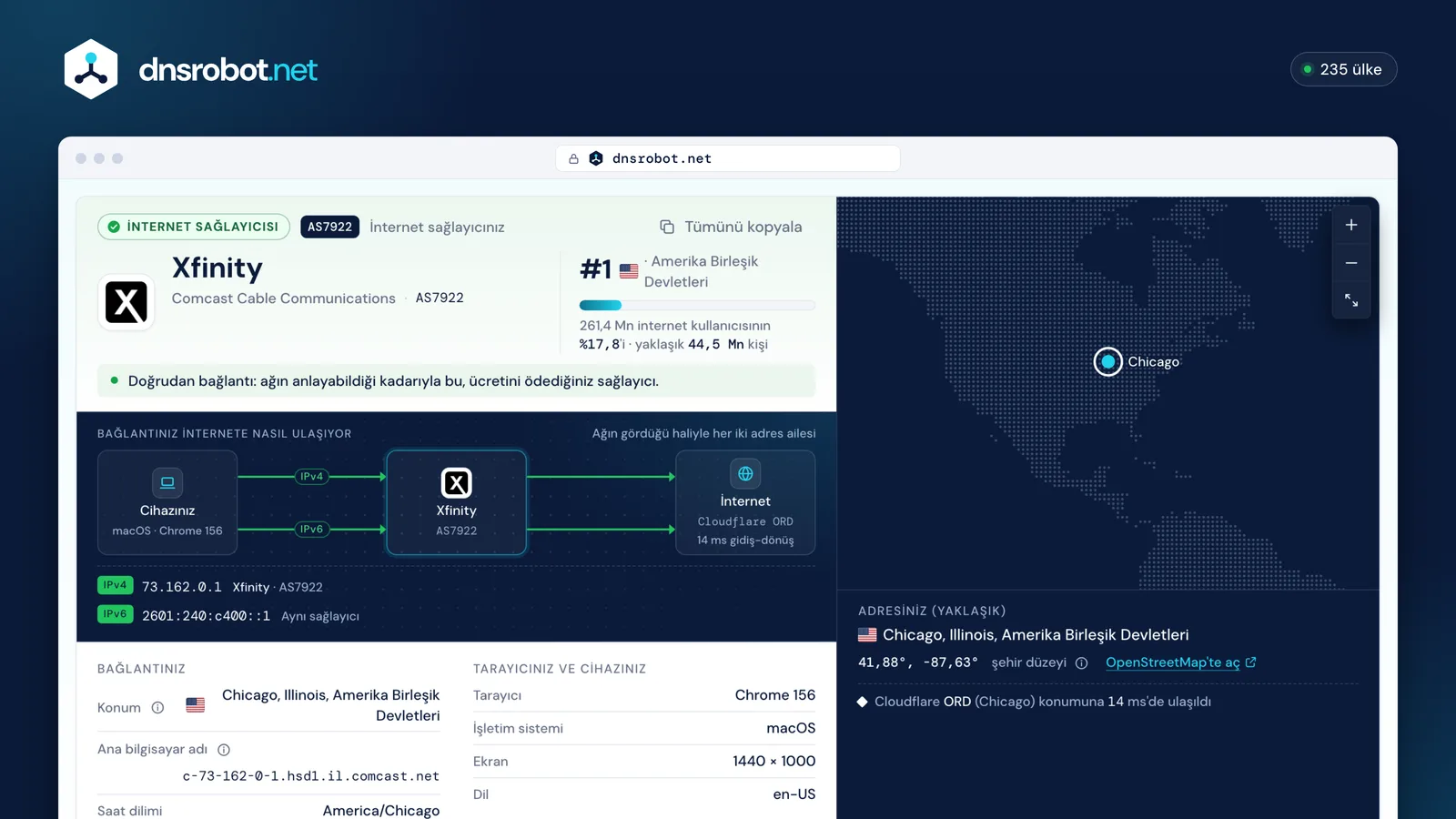1456x819 pixels.
Task: Click the green IPv4 address tag
Action: (116, 585)
